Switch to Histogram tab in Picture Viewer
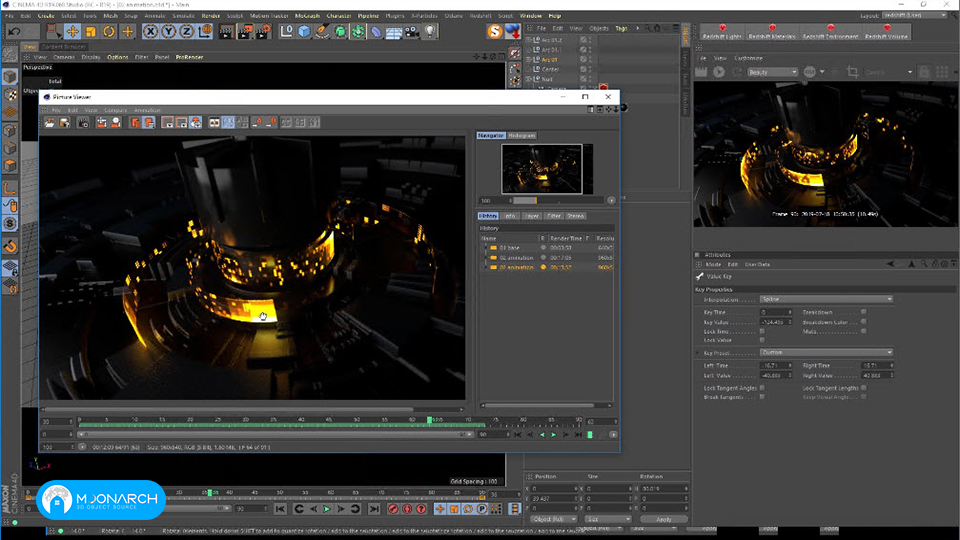Viewport: 960px width, 540px height. (x=522, y=135)
